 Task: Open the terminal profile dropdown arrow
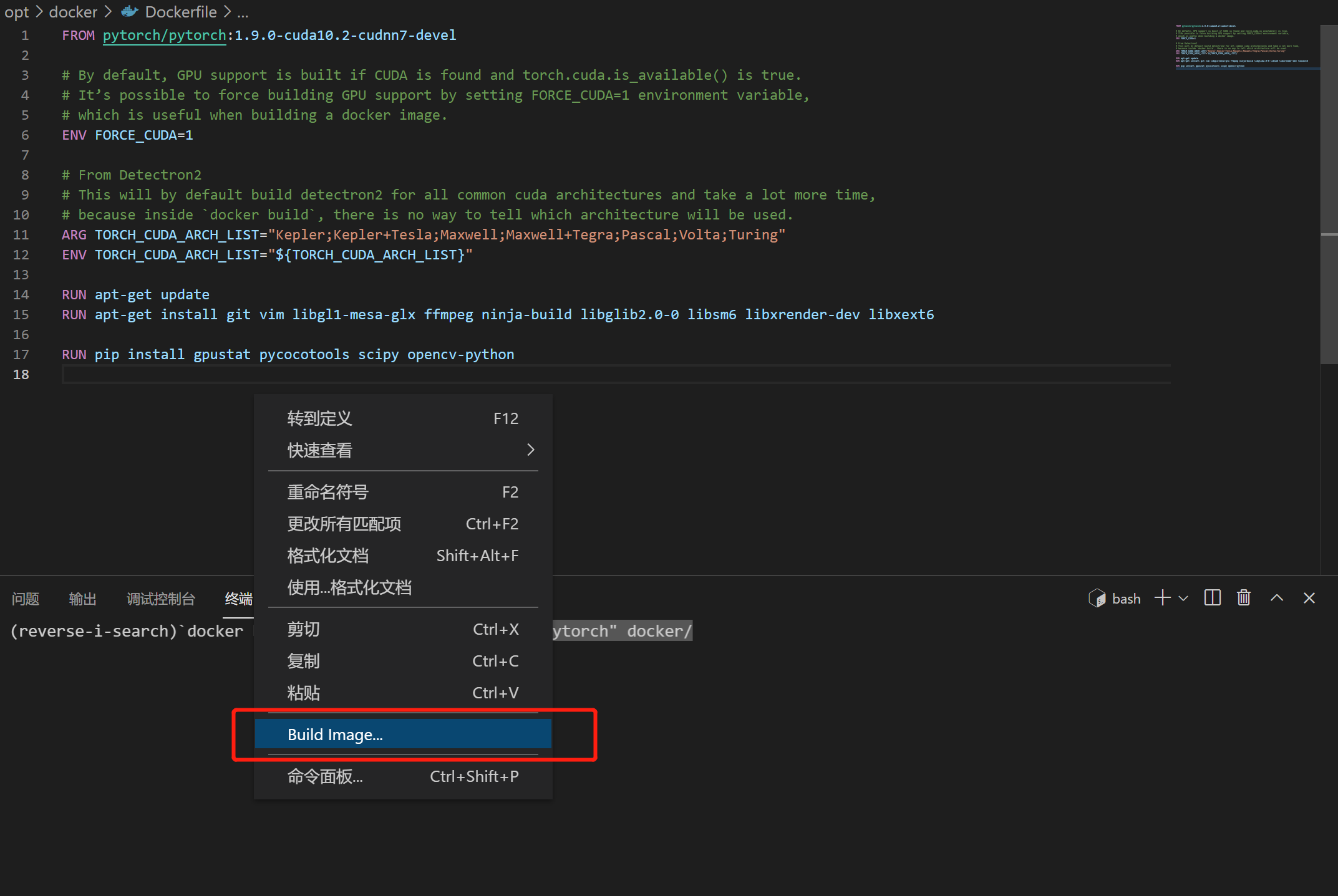[x=1183, y=598]
